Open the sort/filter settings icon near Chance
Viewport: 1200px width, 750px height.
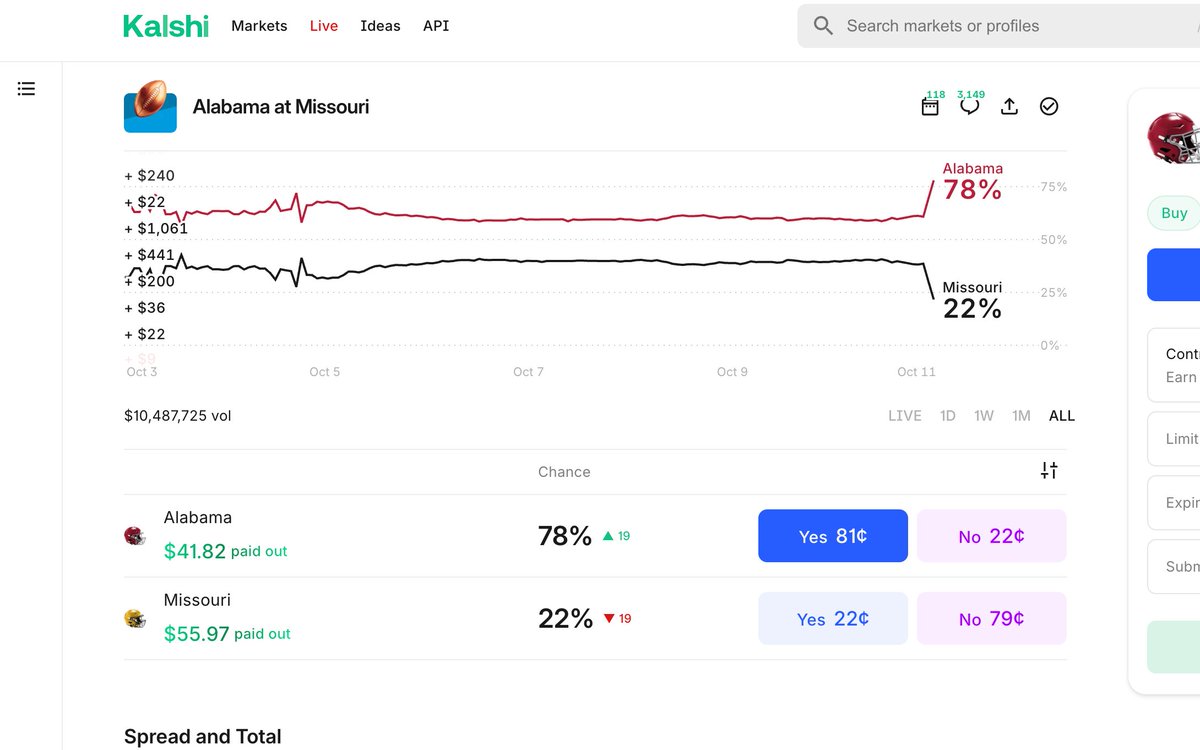coord(1048,470)
